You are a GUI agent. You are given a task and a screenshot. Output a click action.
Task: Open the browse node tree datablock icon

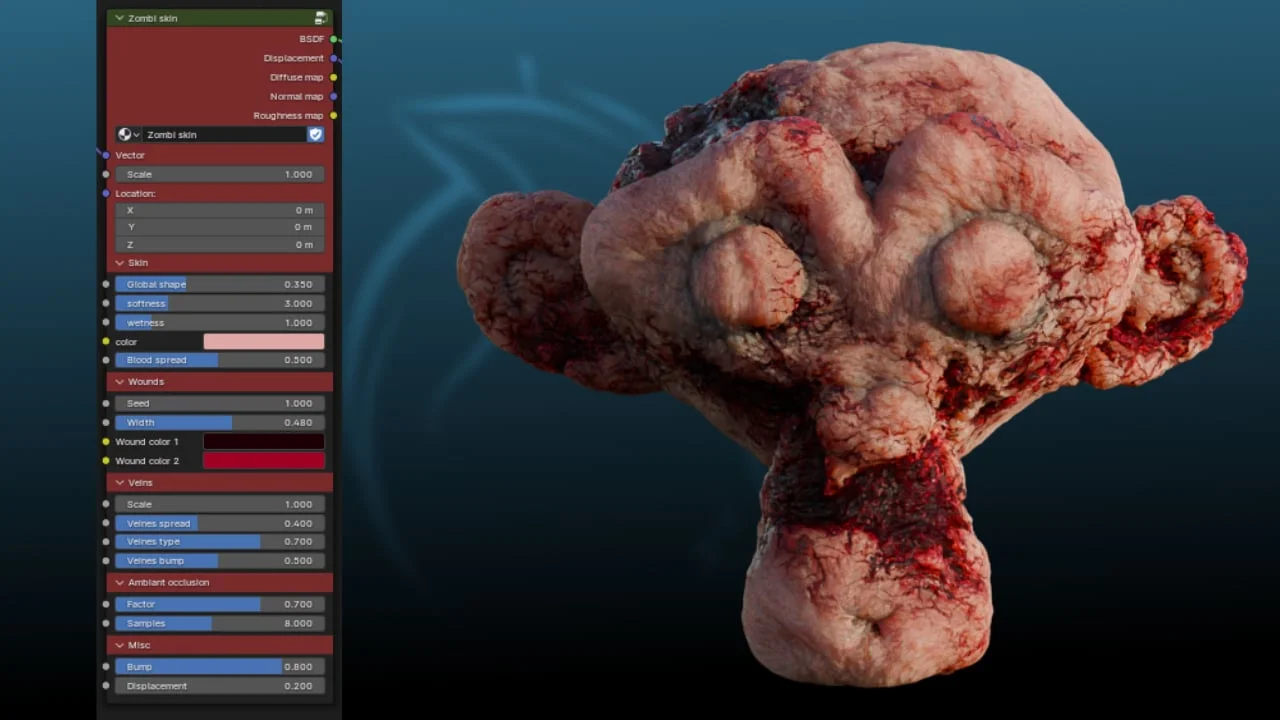point(125,134)
